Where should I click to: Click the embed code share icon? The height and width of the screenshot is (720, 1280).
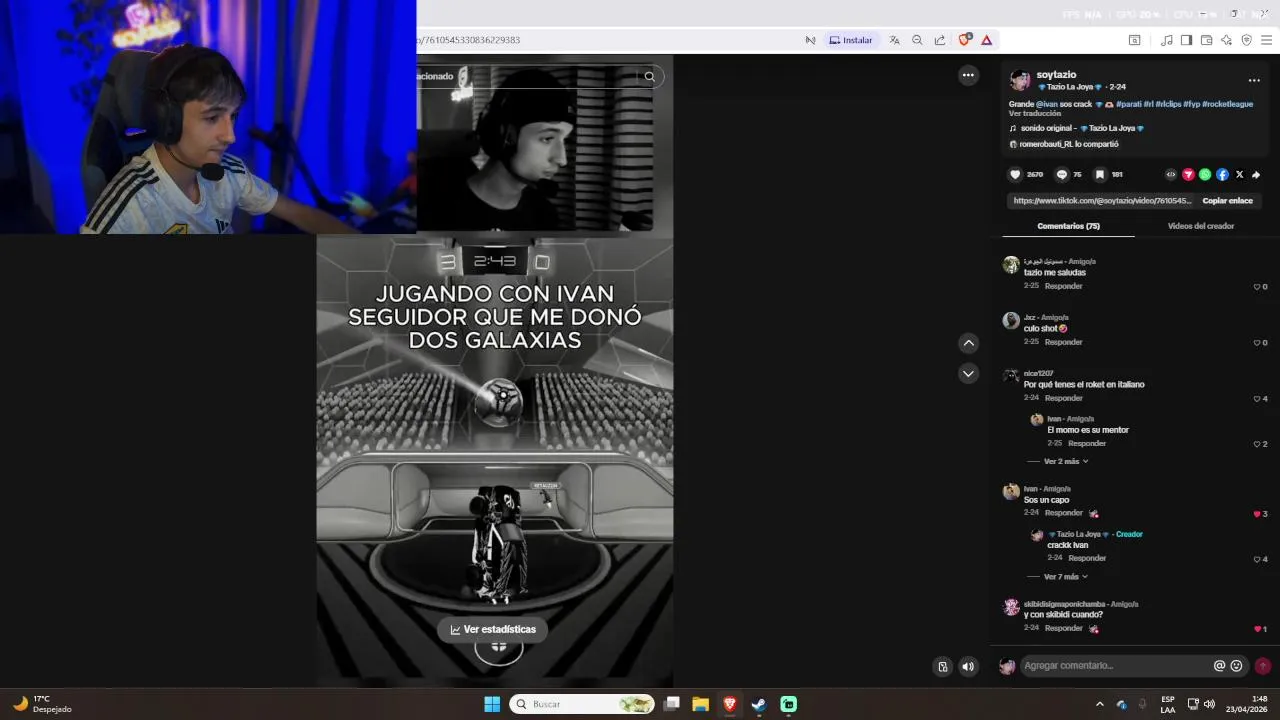1171,174
